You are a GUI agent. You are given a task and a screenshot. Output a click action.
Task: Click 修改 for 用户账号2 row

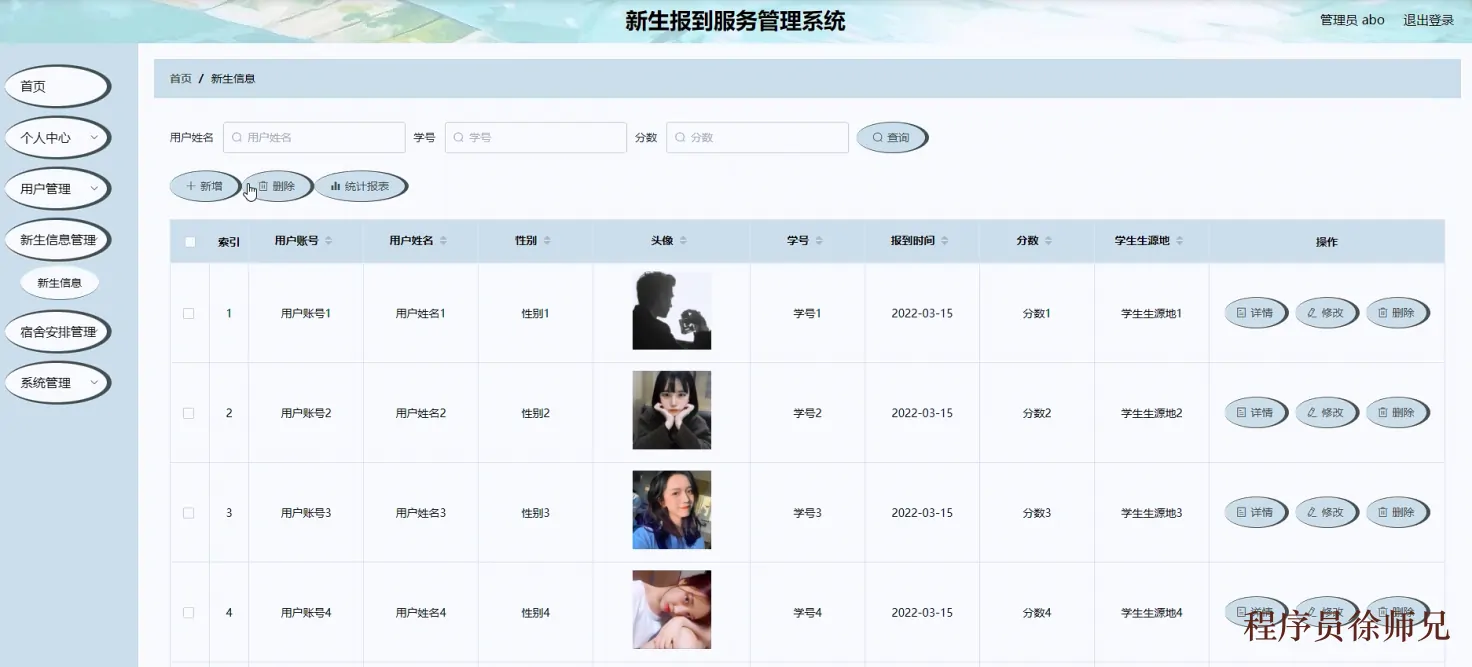1327,413
